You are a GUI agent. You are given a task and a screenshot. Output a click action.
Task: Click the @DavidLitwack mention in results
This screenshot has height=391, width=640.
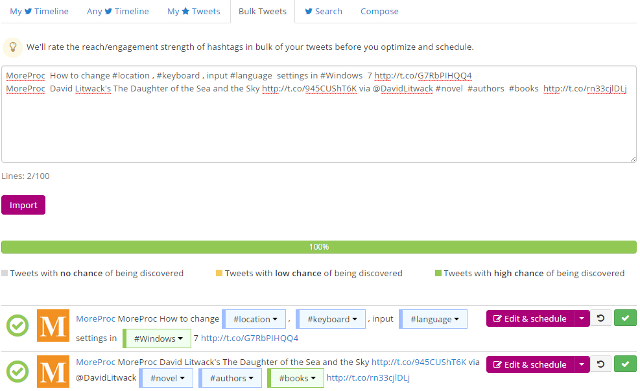[x=106, y=378]
